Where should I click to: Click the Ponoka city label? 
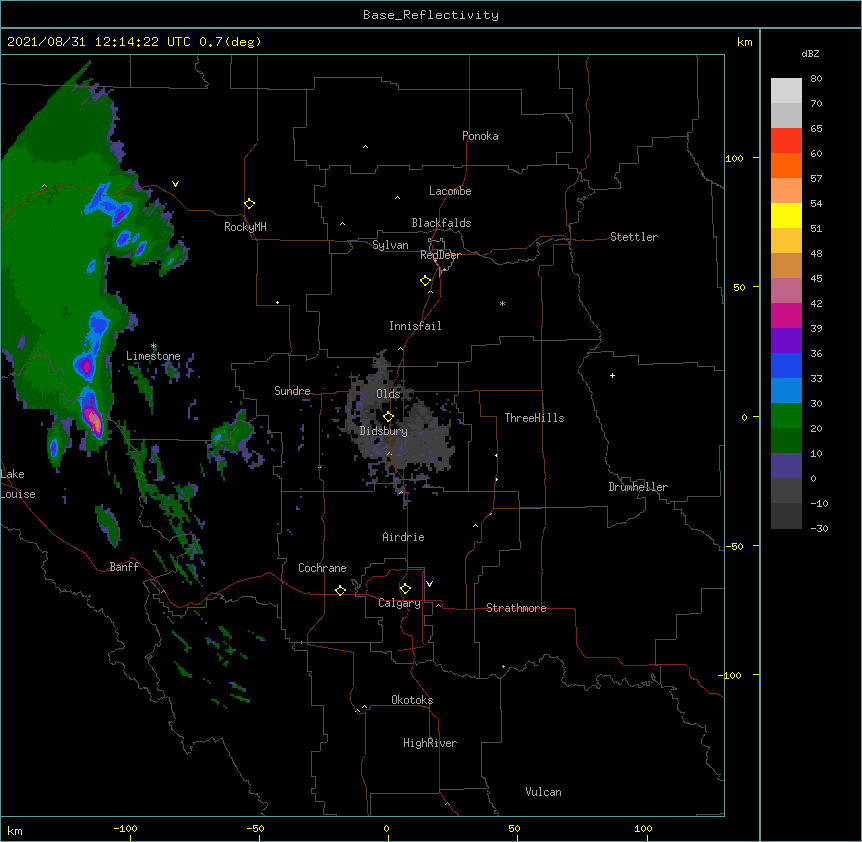480,136
